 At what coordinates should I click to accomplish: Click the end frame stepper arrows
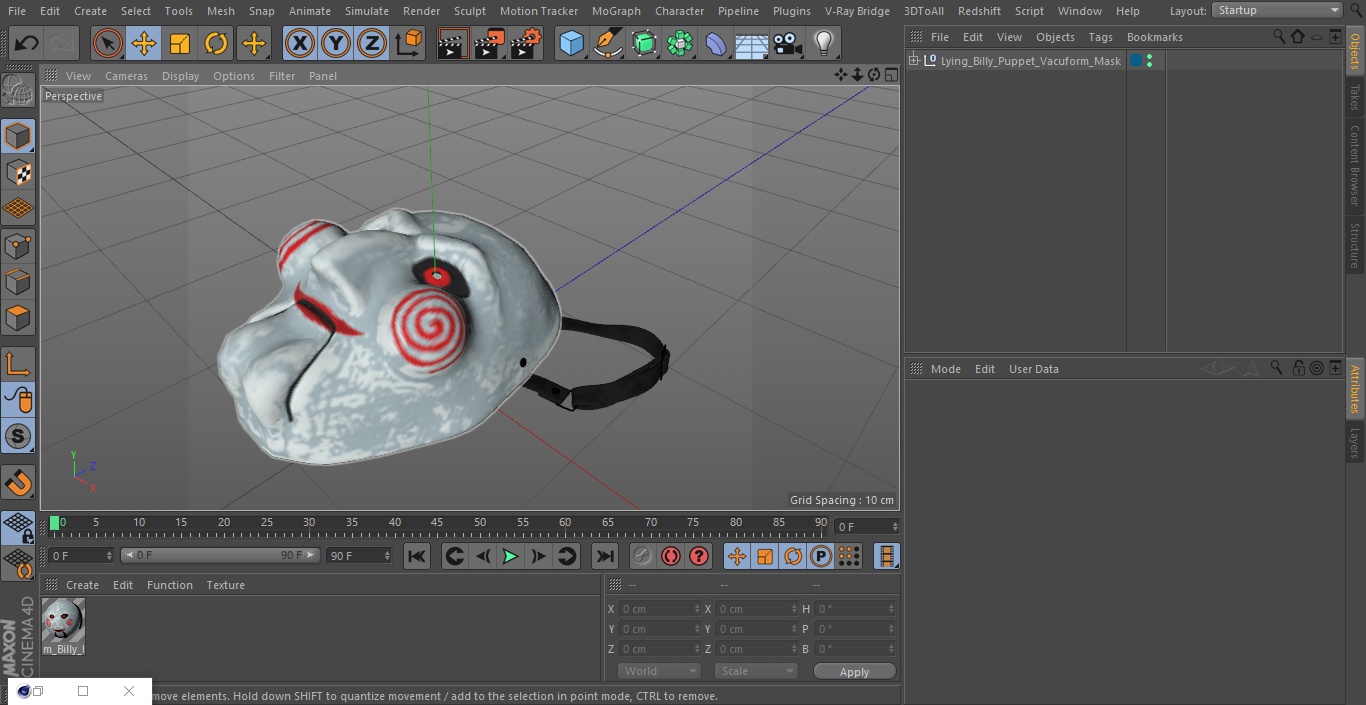tap(387, 555)
